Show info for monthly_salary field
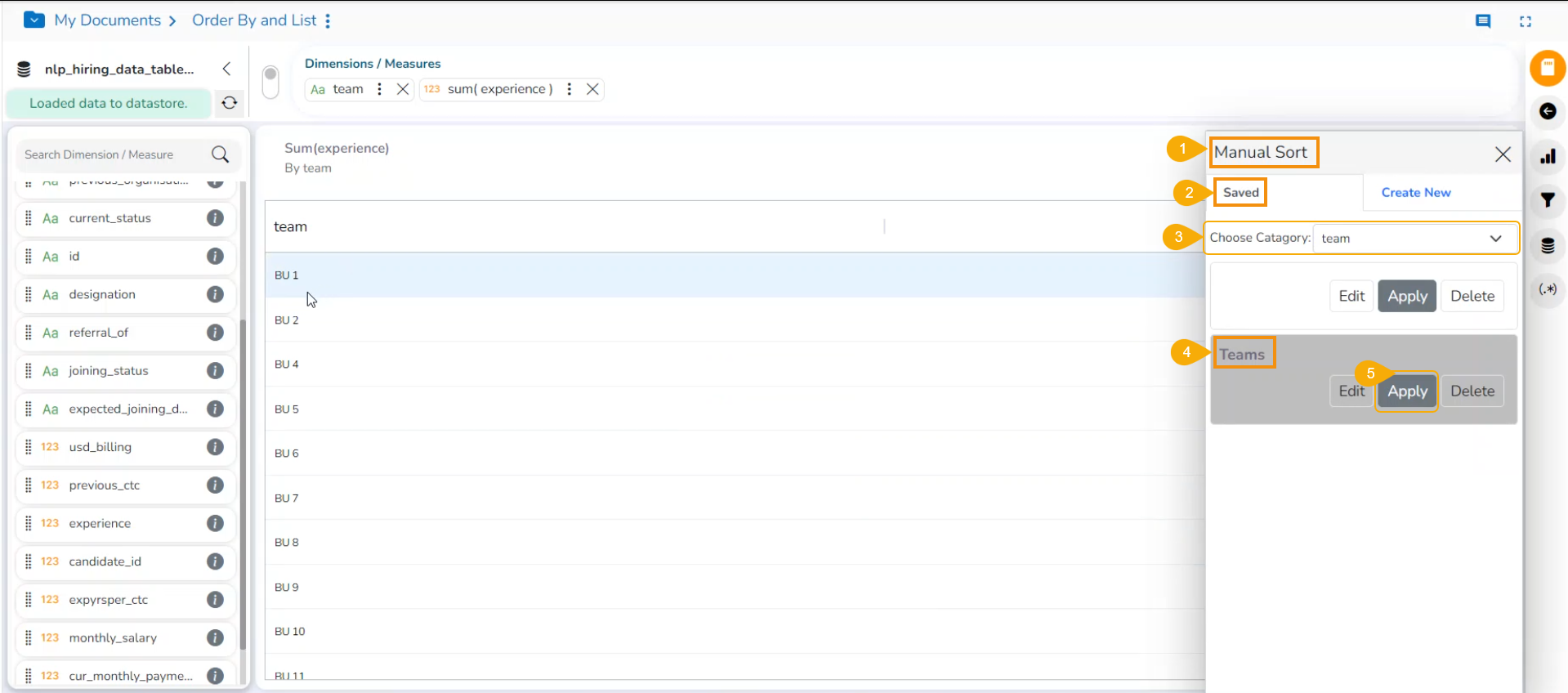Image resolution: width=1568 pixels, height=693 pixels. [x=215, y=637]
